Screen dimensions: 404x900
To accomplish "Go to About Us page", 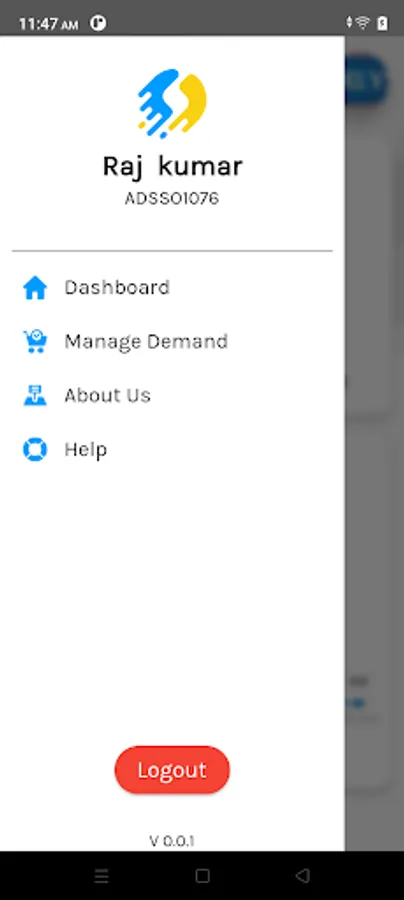I will (x=172, y=395).
